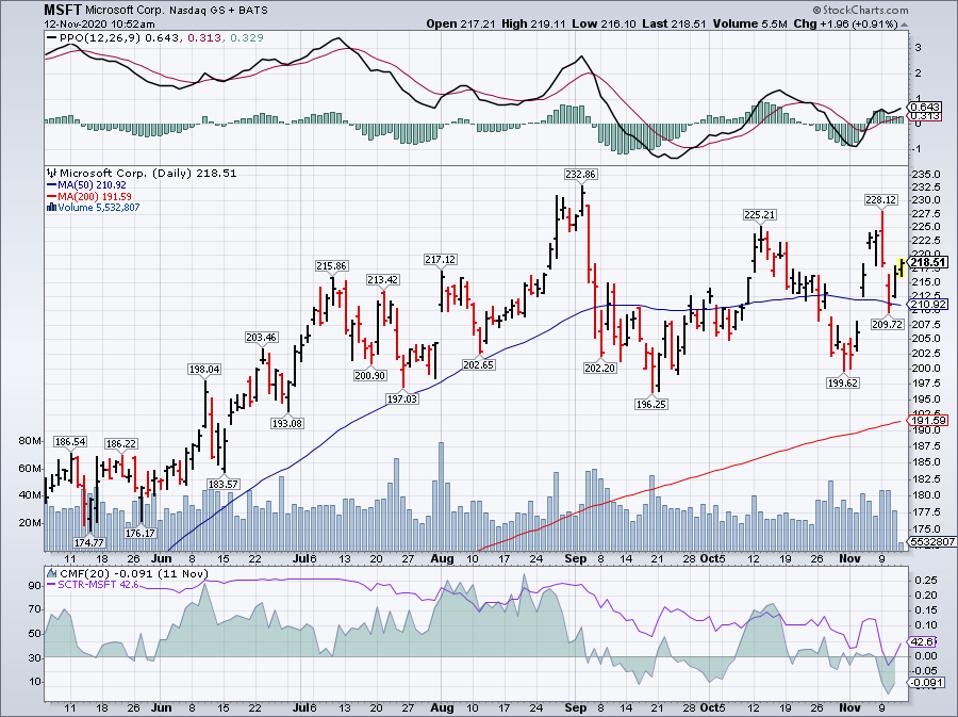
Task: Click the bold 218.51 last-price axis tag
Action: 929,263
